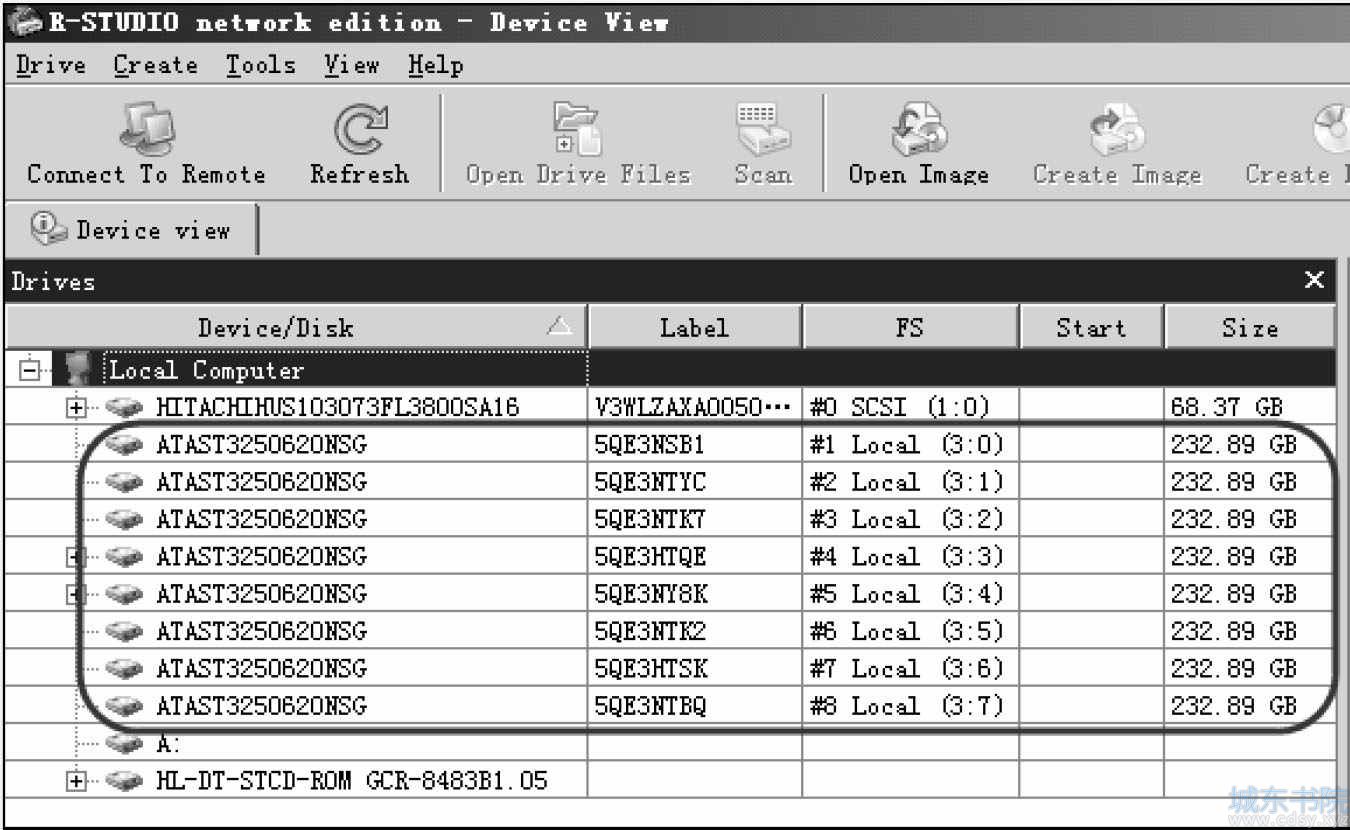Close the Drives panel

(1315, 281)
